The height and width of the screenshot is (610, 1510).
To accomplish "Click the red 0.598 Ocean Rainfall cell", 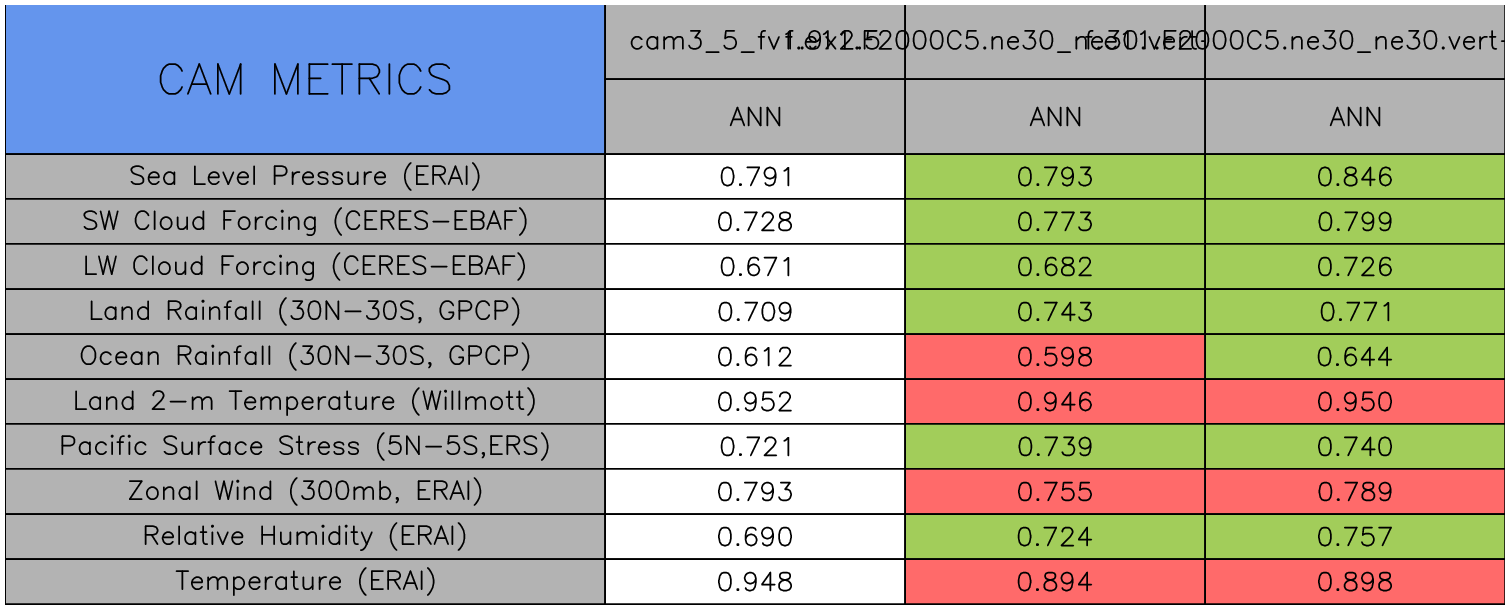I will [1055, 357].
